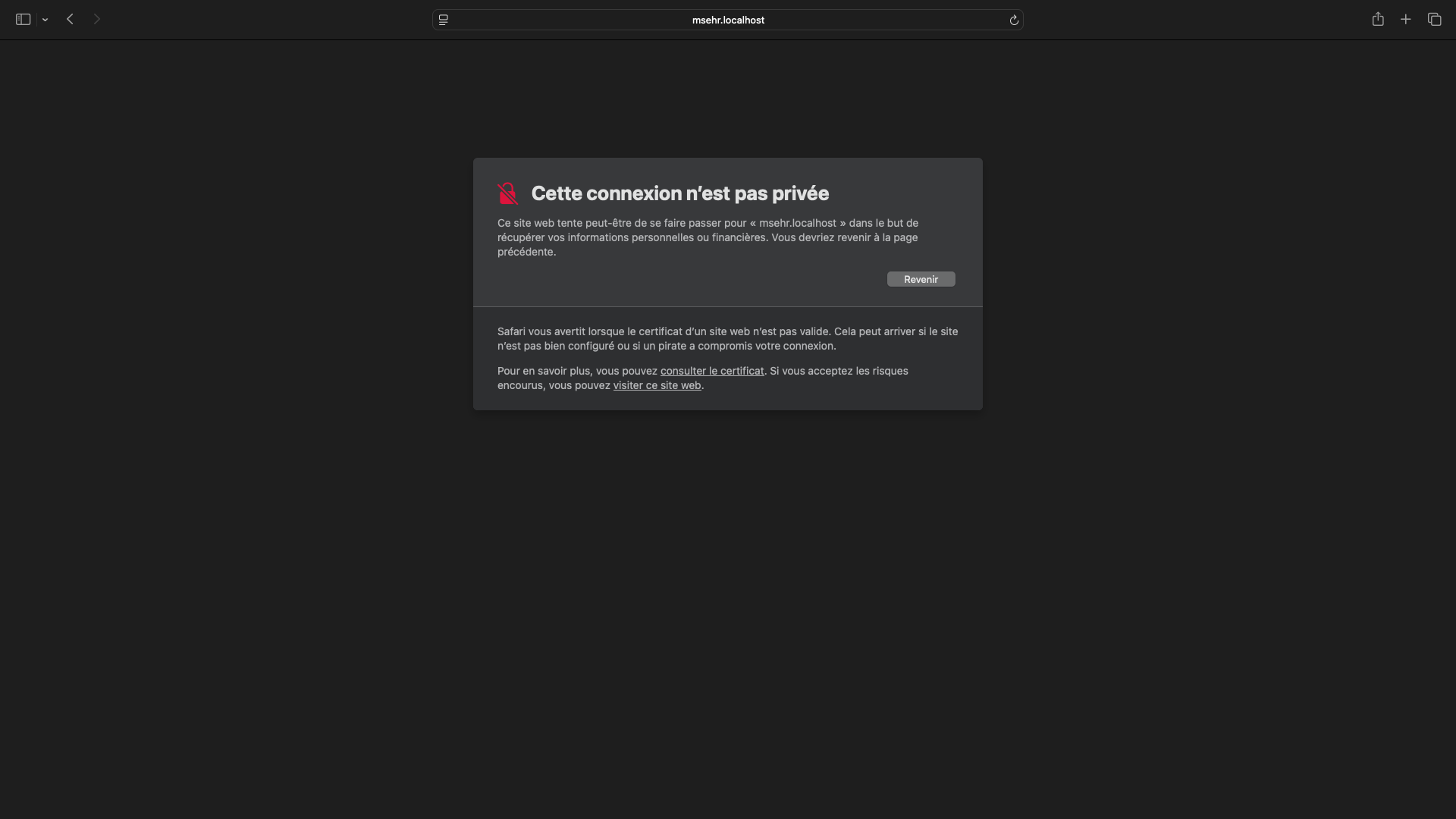Click the crossed-out red lock icon
Viewport: 1456px width, 819px height.
click(507, 193)
